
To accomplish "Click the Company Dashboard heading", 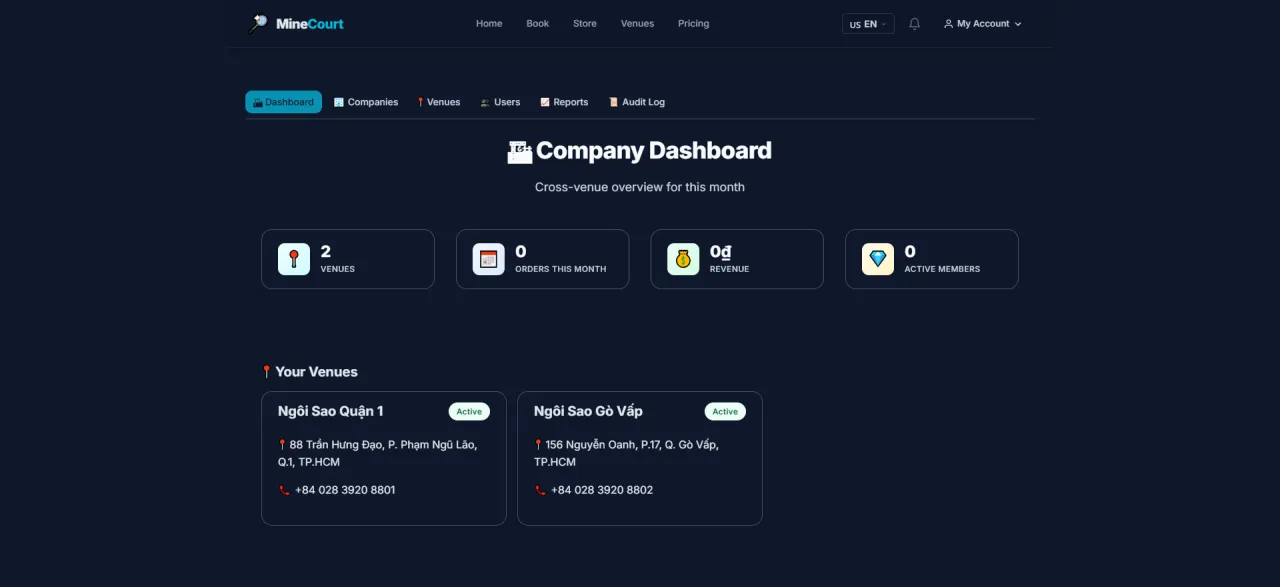I will (654, 151).
